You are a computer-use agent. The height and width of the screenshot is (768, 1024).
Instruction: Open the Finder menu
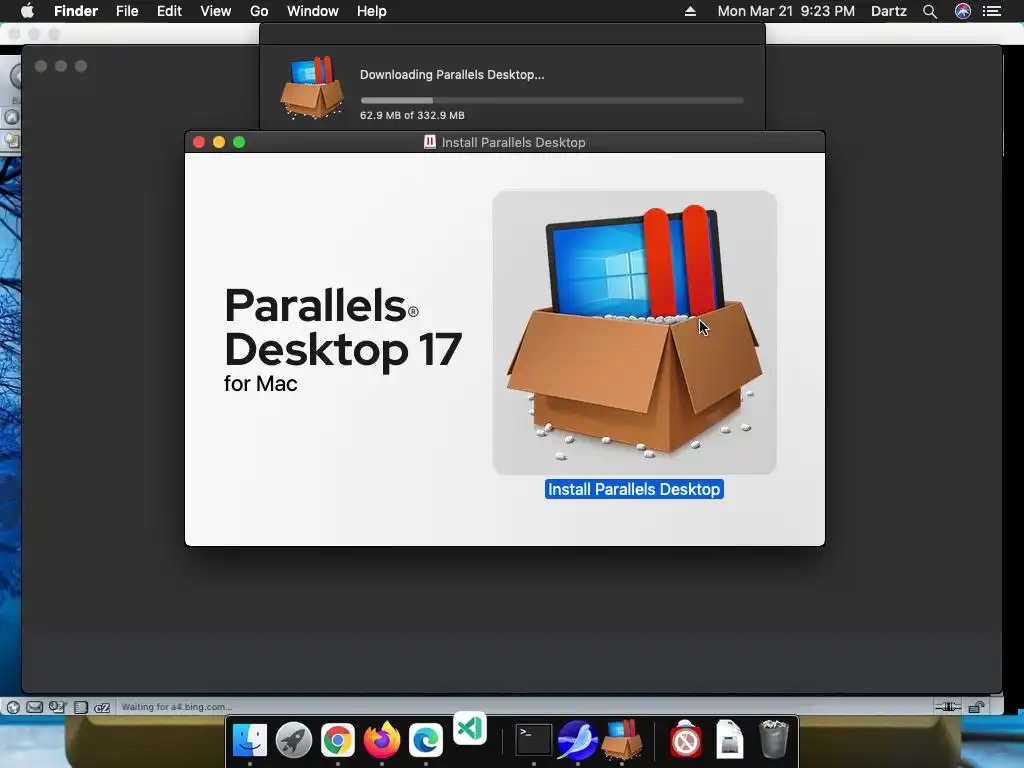pyautogui.click(x=76, y=11)
